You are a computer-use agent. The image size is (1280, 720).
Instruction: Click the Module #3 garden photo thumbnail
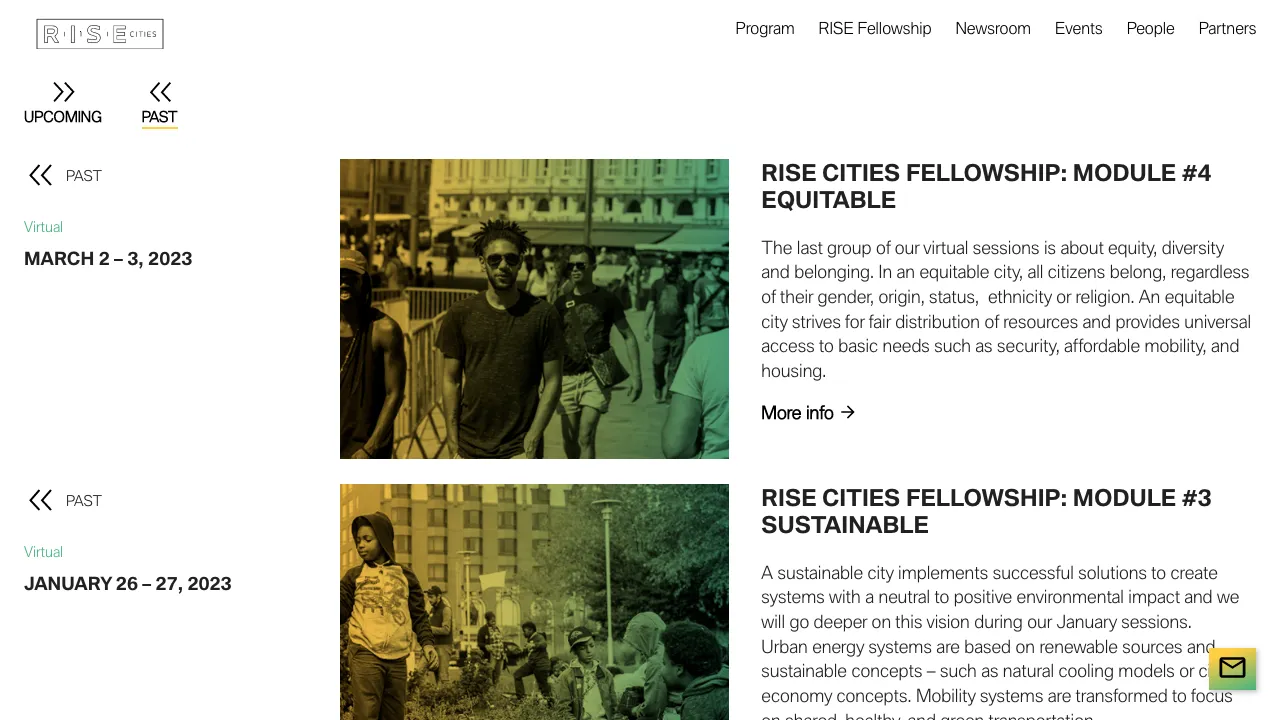(534, 601)
